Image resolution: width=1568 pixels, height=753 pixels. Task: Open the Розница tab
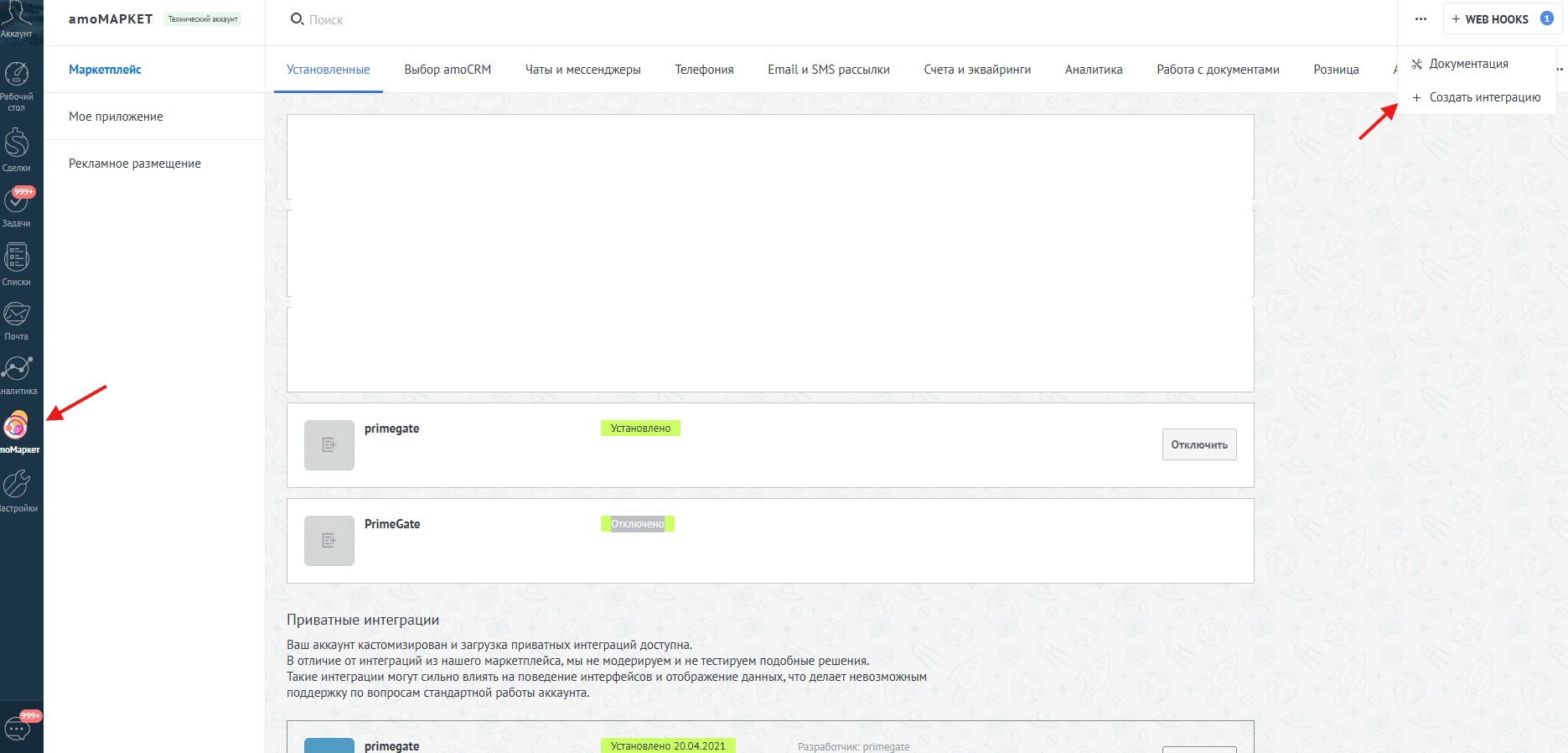[x=1336, y=70]
